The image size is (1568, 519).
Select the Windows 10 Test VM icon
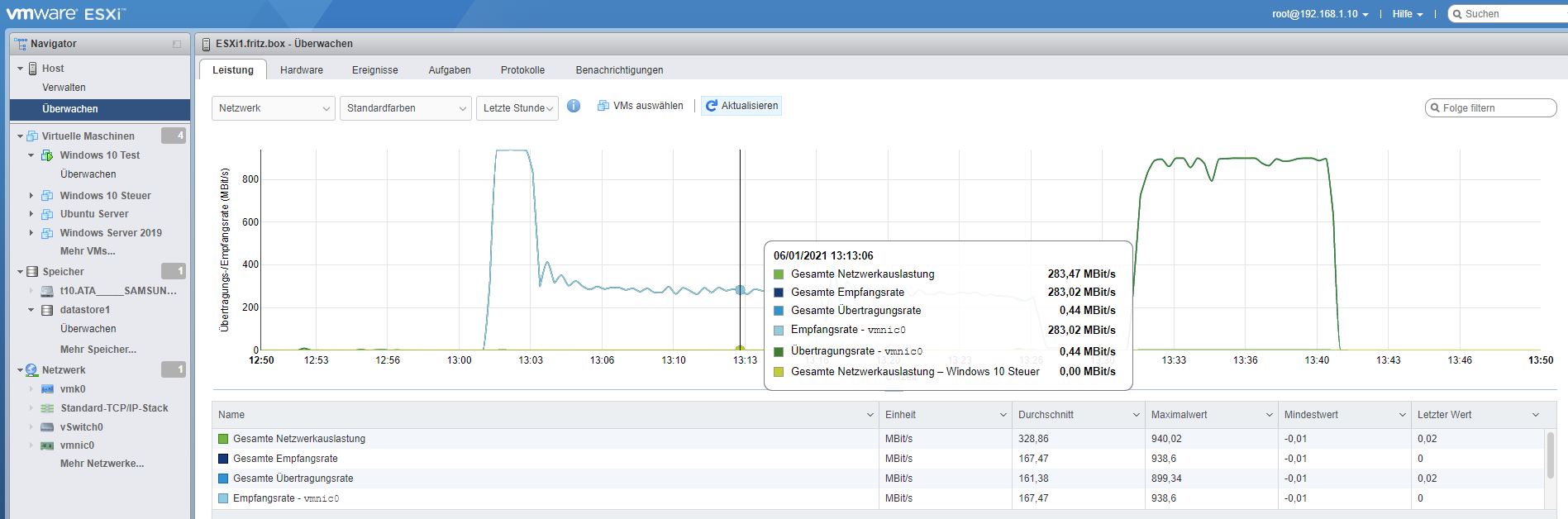click(47, 155)
